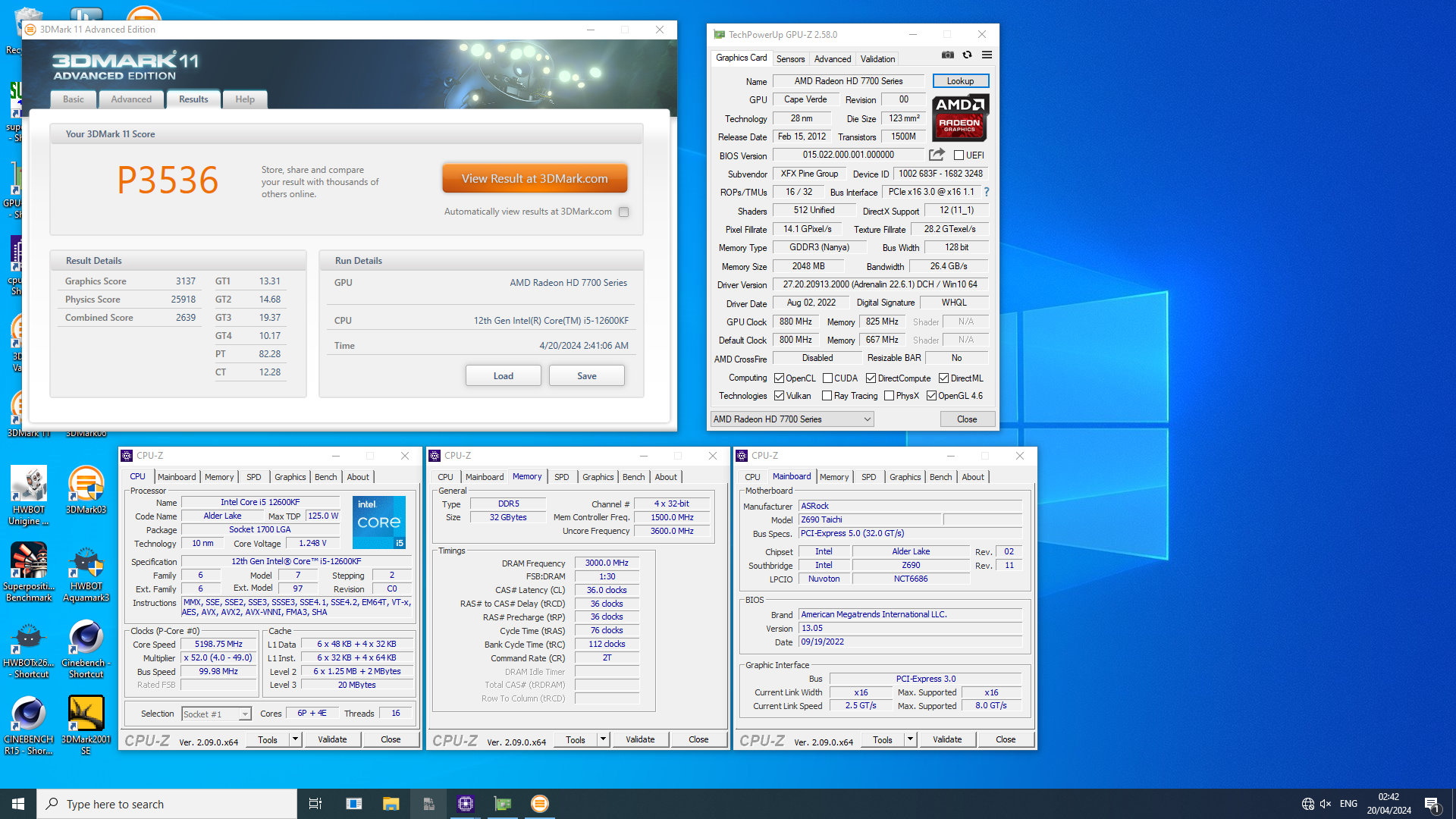Open the HWBOT Unigine desktop icon
This screenshot has height=819, width=1456.
(x=29, y=496)
